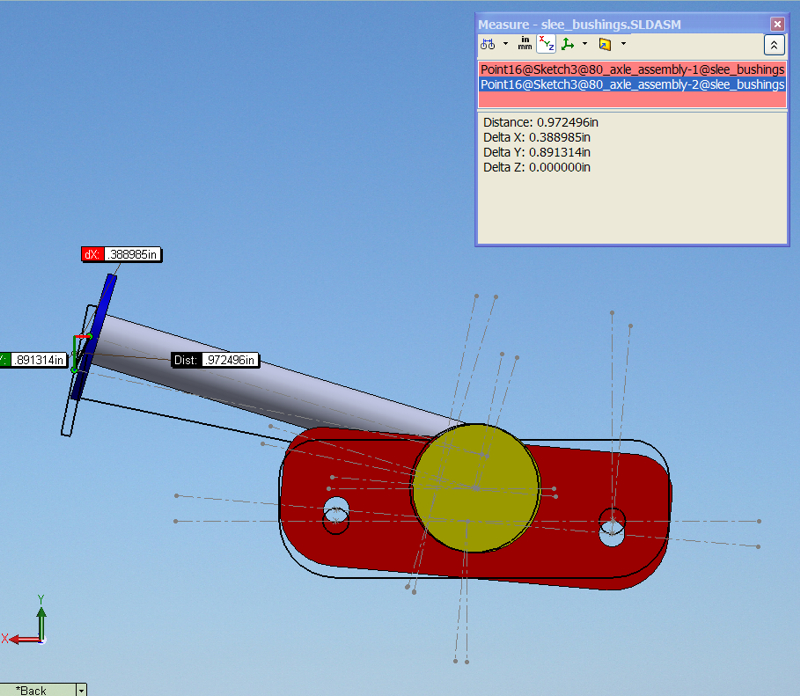Click the Delta X: 0.388985in result
The height and width of the screenshot is (696, 800).
537,137
